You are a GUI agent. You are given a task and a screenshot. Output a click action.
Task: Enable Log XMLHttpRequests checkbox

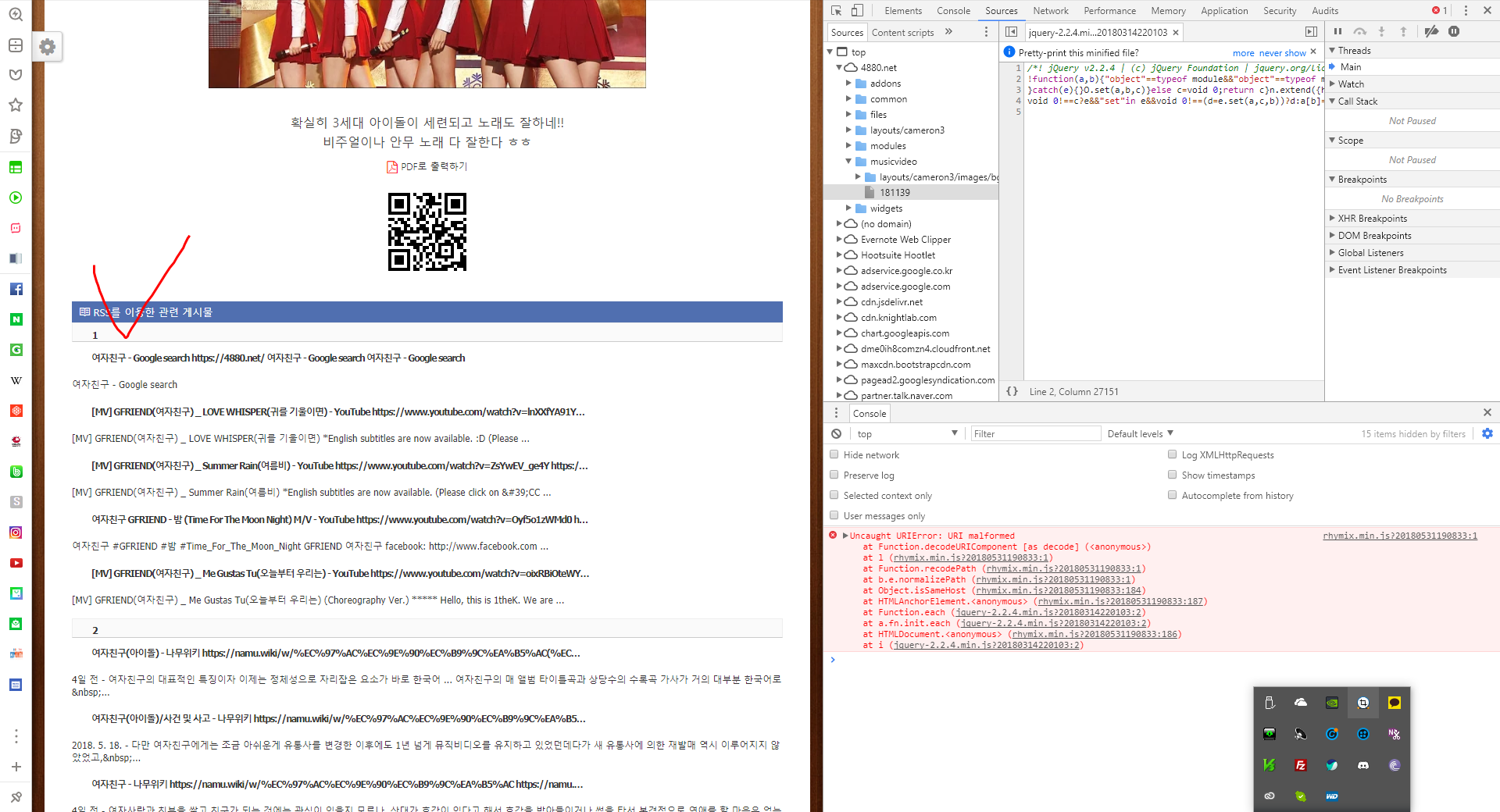1172,454
